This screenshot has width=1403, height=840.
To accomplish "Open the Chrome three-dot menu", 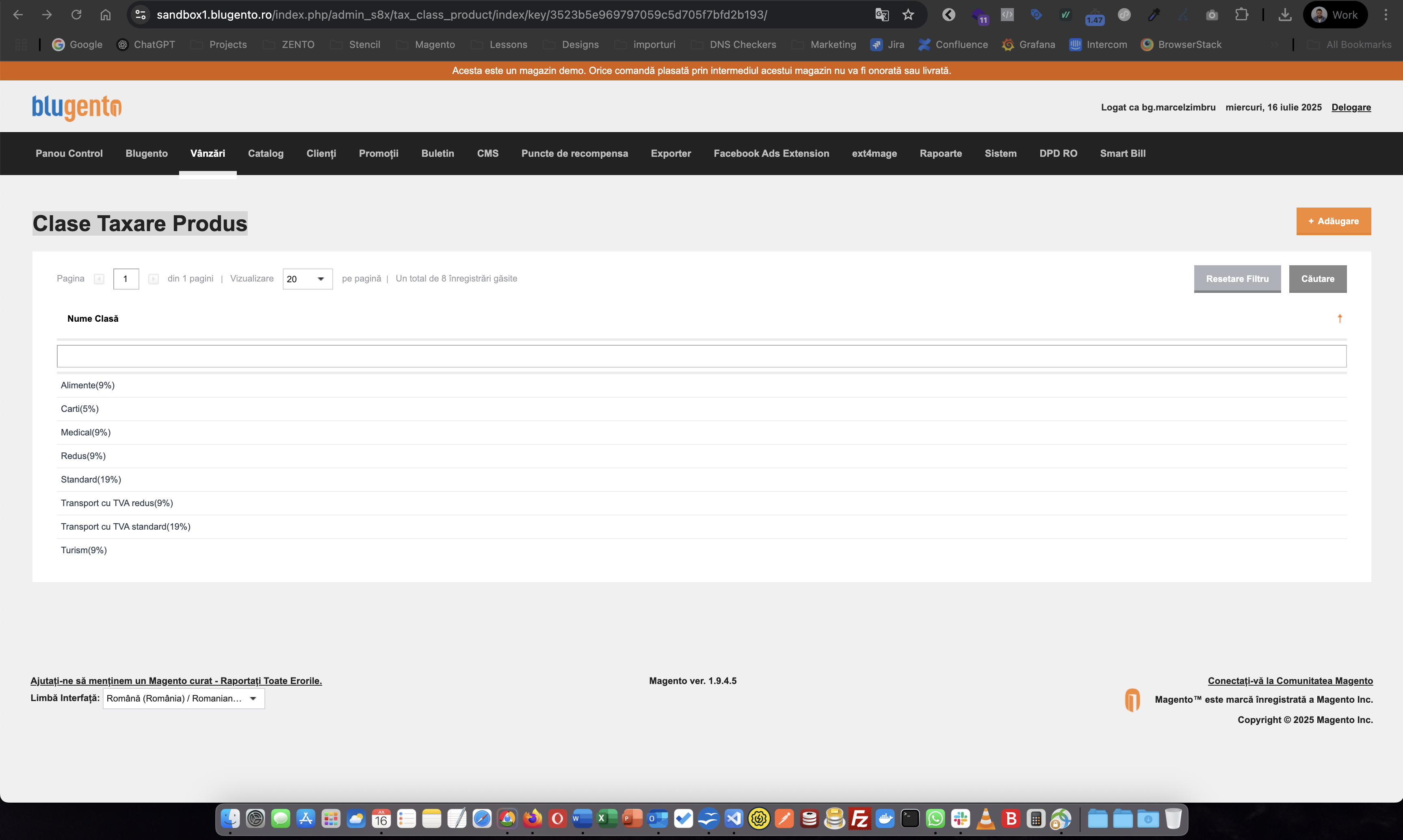I will [x=1386, y=15].
